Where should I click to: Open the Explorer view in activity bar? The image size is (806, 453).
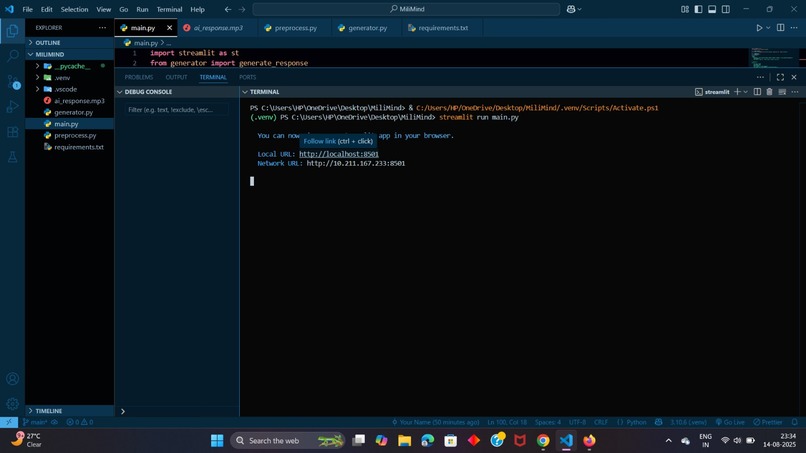click(x=12, y=31)
